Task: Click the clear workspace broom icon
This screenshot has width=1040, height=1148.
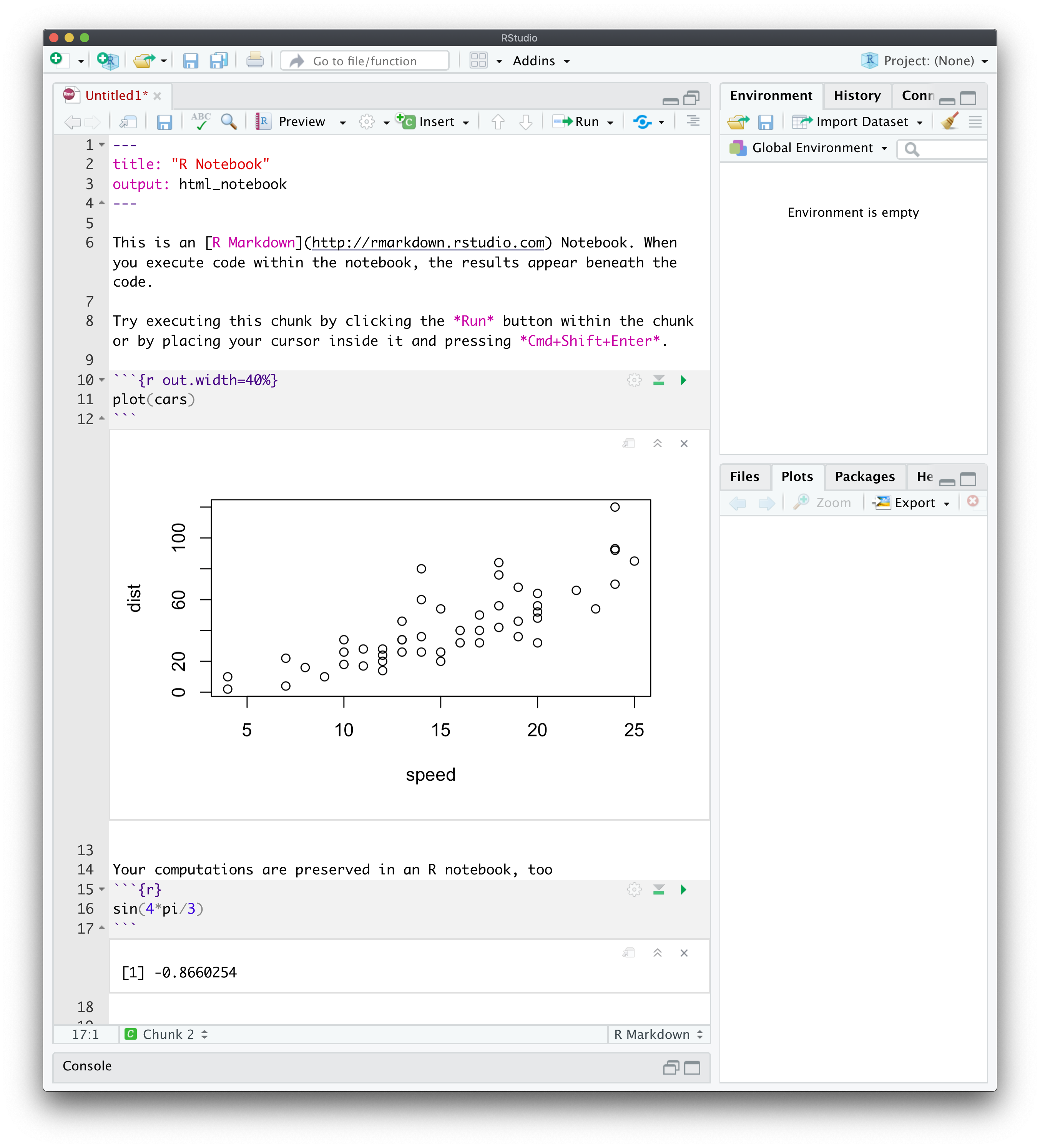Action: pos(949,121)
